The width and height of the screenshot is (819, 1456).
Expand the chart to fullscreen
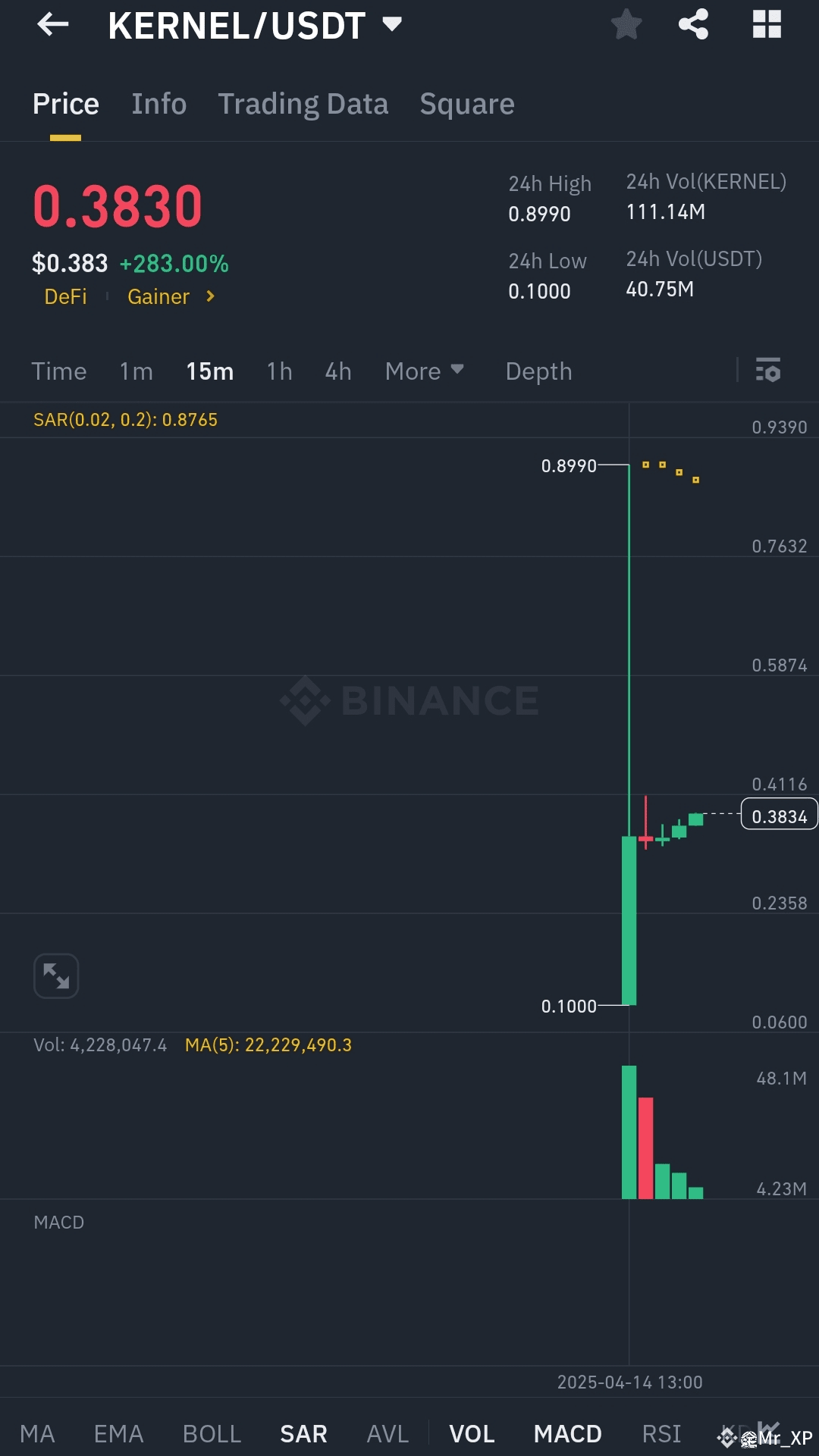pyautogui.click(x=56, y=975)
